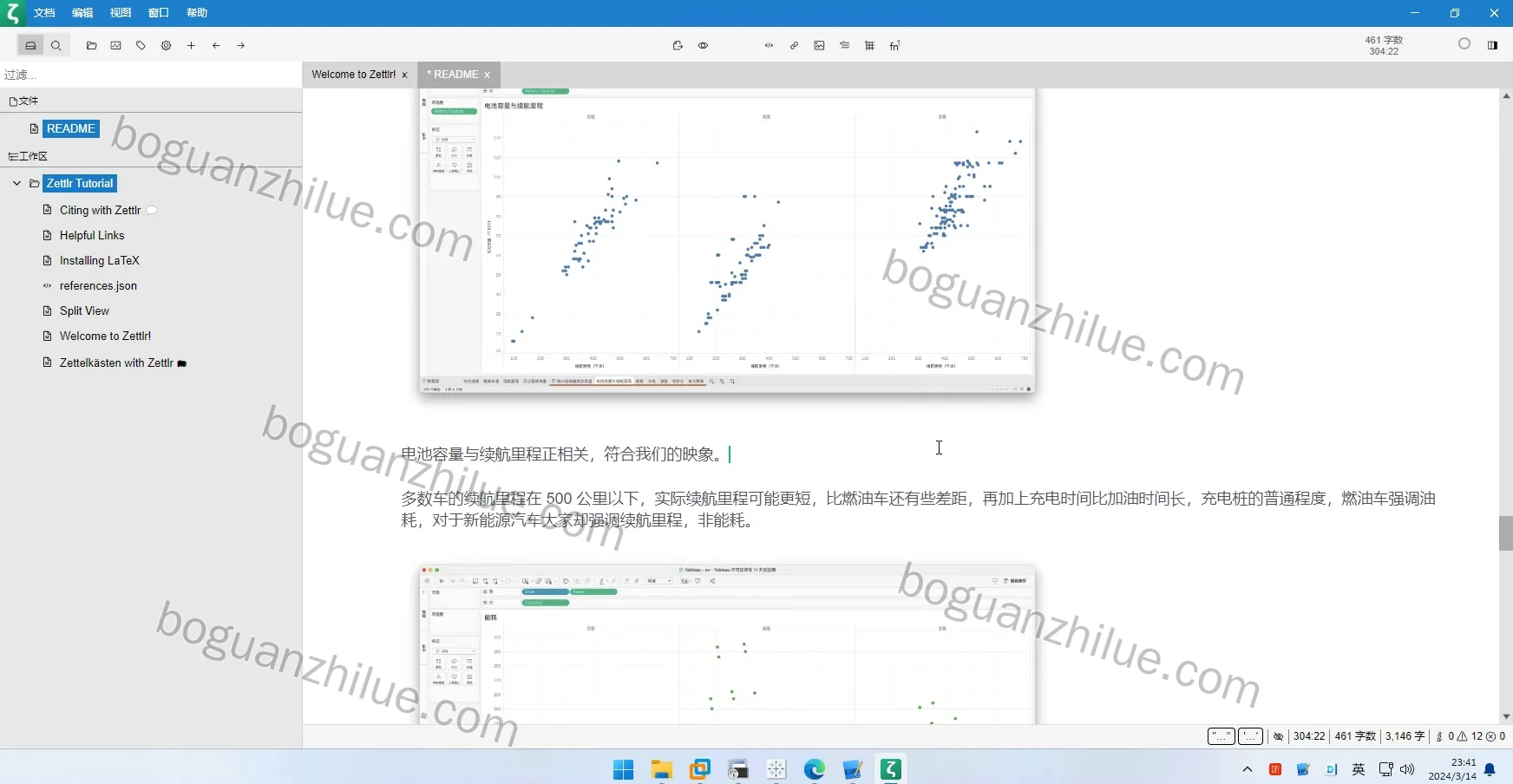Close the README tab
Image resolution: width=1513 pixels, height=784 pixels.
click(x=487, y=75)
